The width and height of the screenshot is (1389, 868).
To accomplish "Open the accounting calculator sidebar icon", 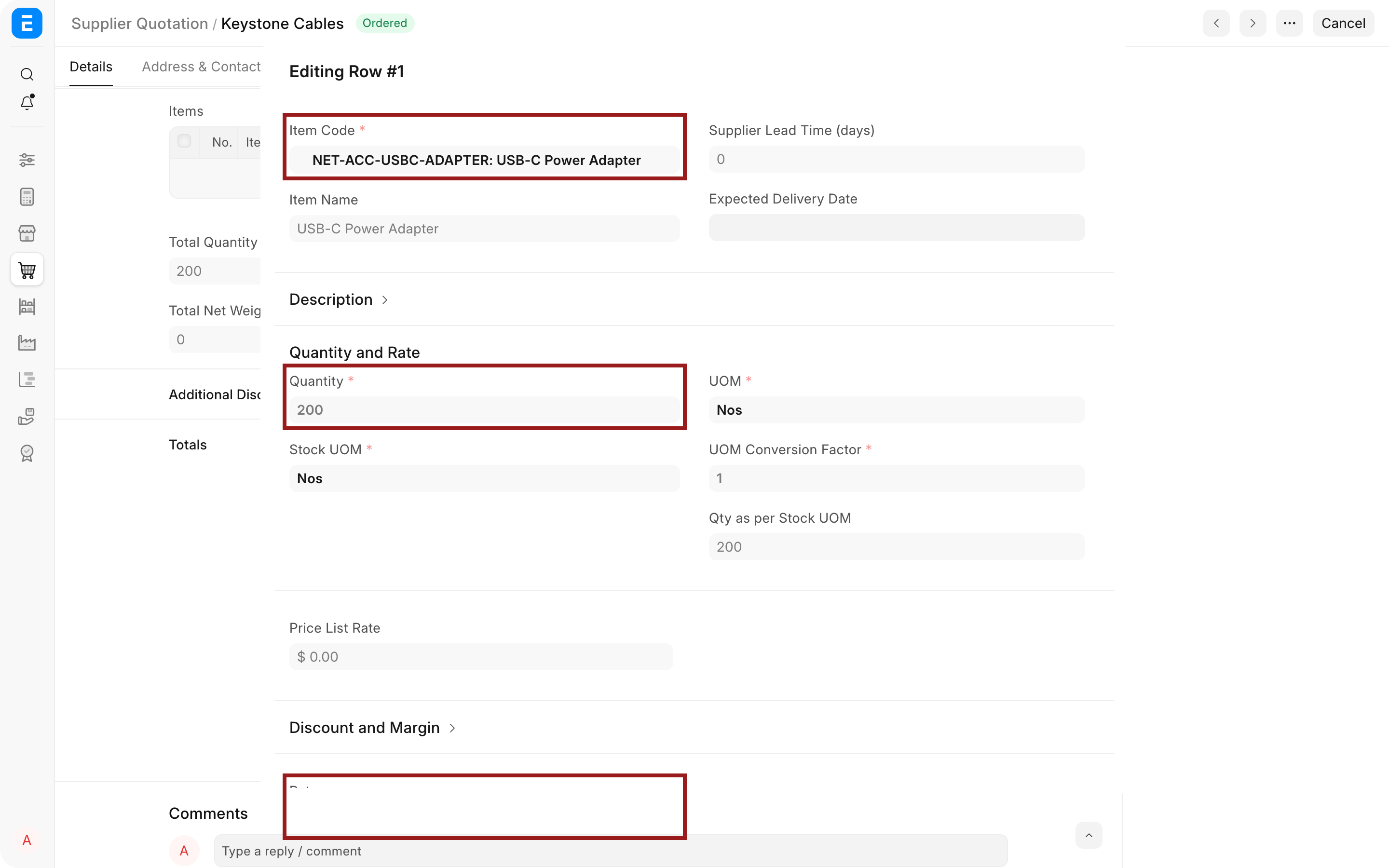I will 27,197.
